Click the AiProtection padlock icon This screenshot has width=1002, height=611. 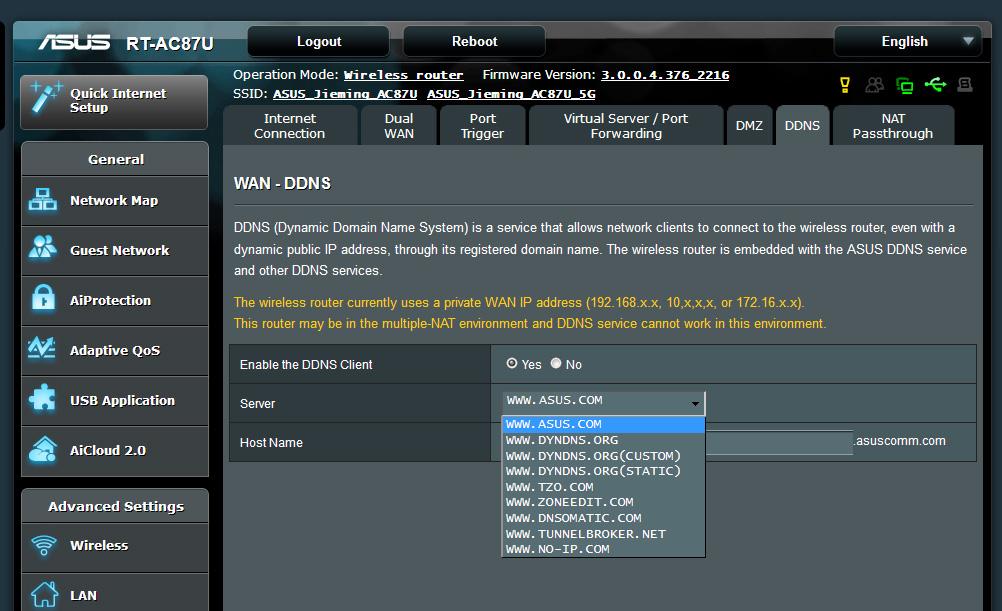43,298
